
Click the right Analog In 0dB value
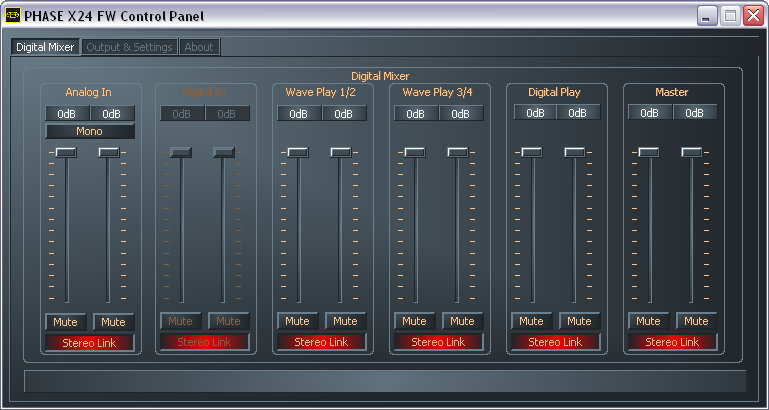112,113
